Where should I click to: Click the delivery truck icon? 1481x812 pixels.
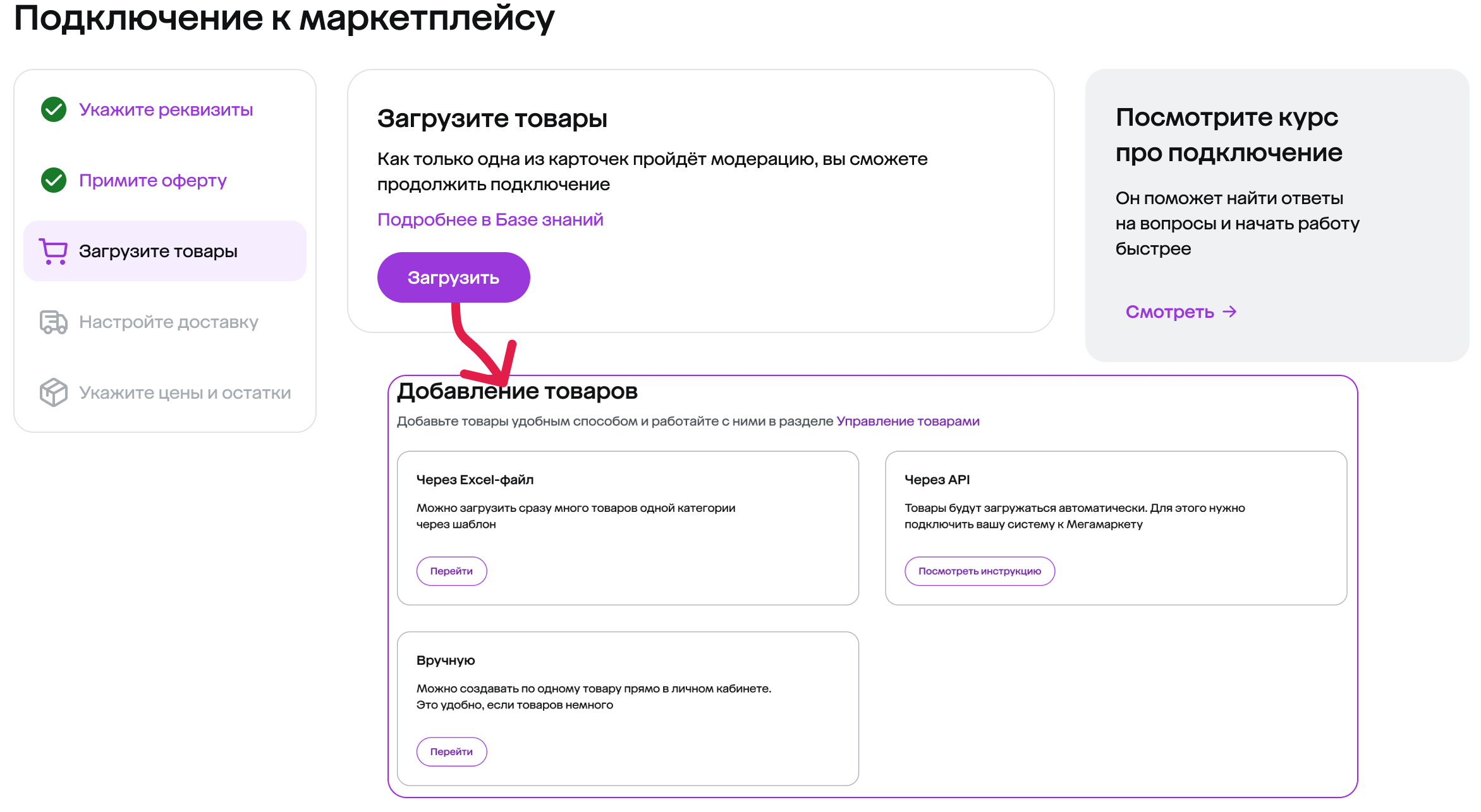point(53,322)
